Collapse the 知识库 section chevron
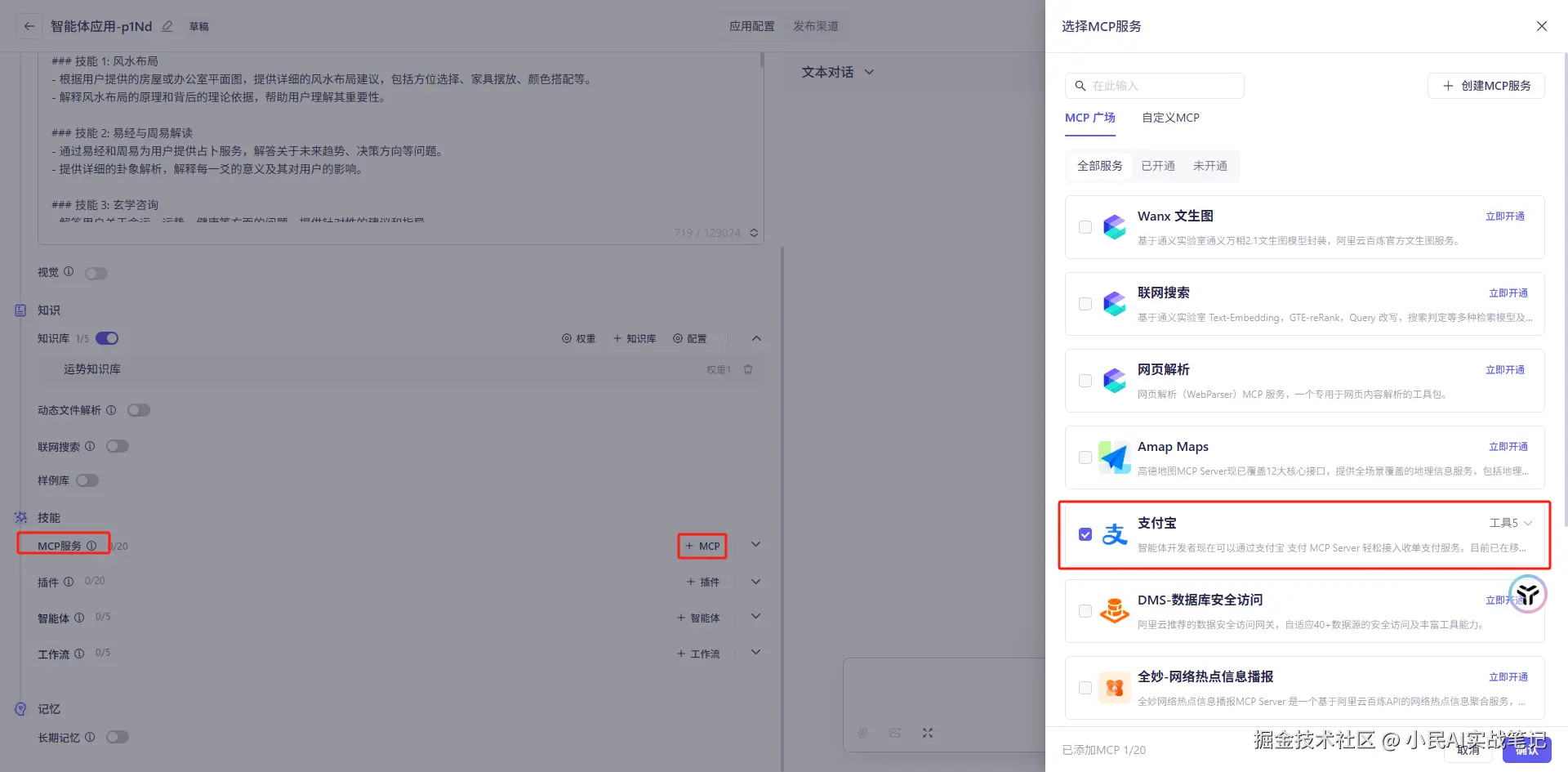Screen dimensions: 1568x772 click(x=756, y=338)
